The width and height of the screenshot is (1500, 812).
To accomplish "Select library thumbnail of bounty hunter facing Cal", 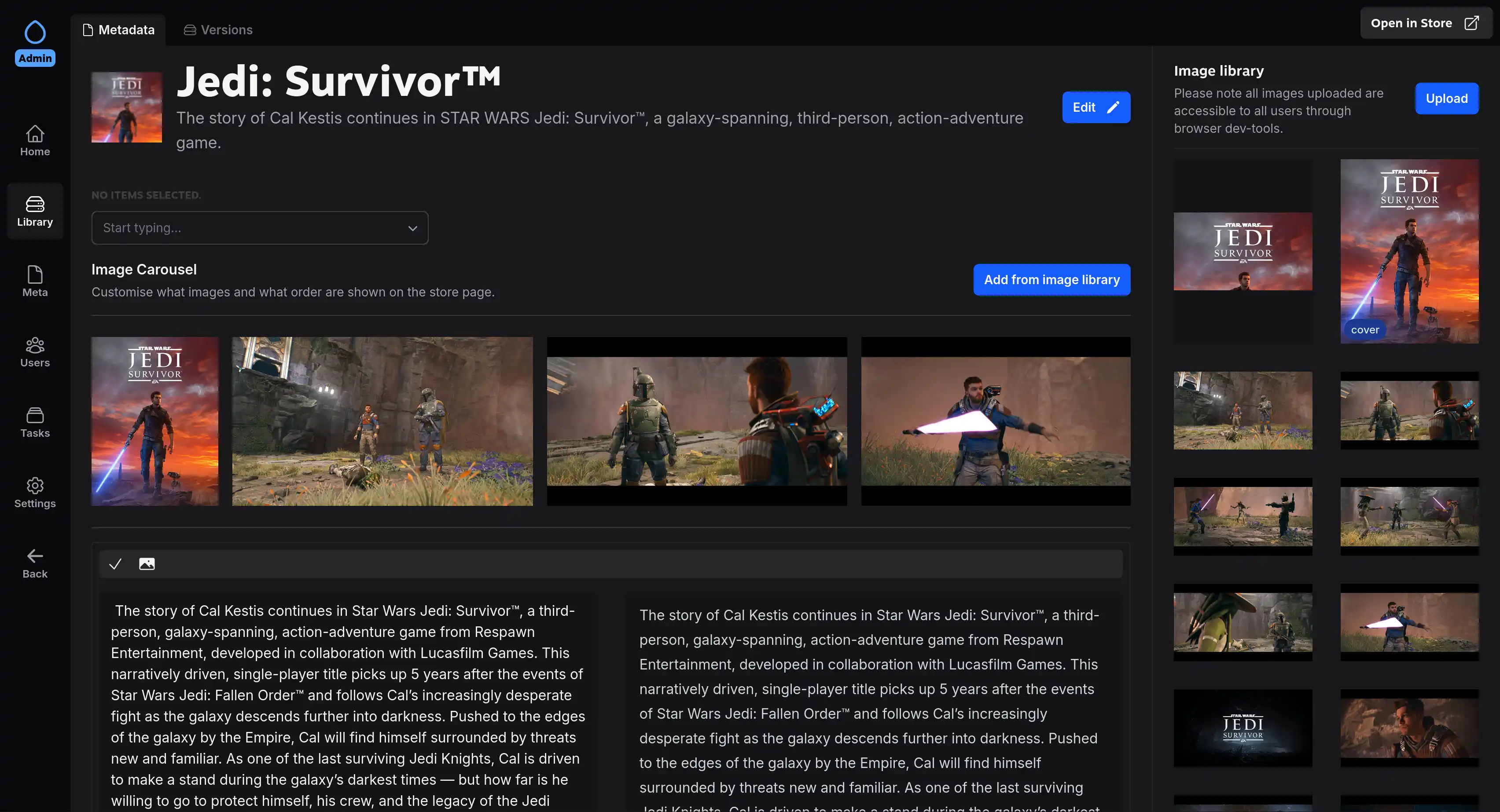I will [x=1409, y=410].
